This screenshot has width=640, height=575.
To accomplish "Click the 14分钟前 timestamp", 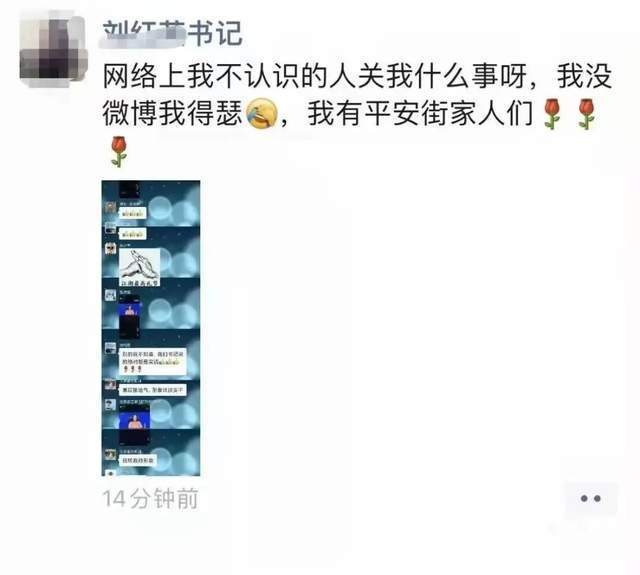I will tap(151, 498).
